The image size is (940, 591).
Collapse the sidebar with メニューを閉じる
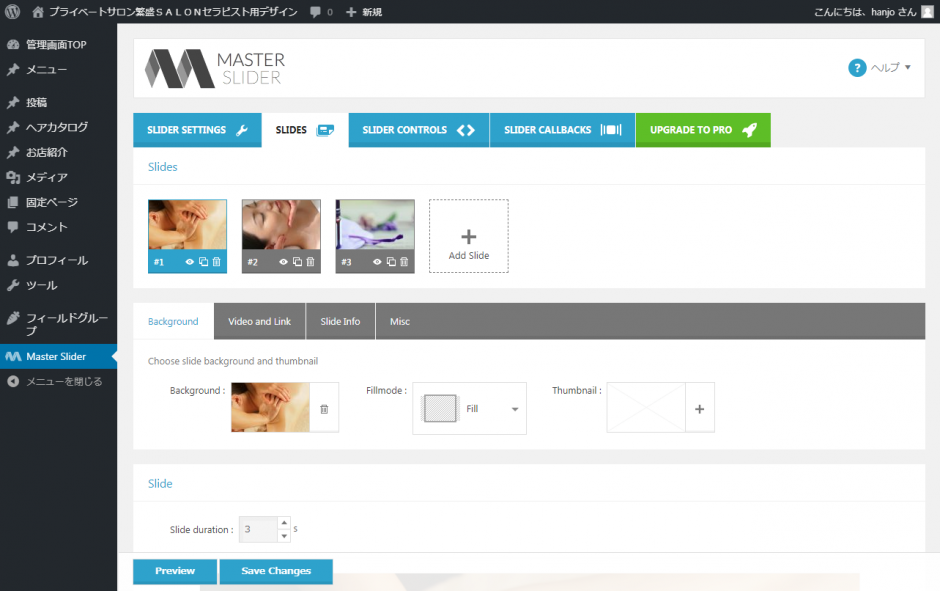click(63, 381)
